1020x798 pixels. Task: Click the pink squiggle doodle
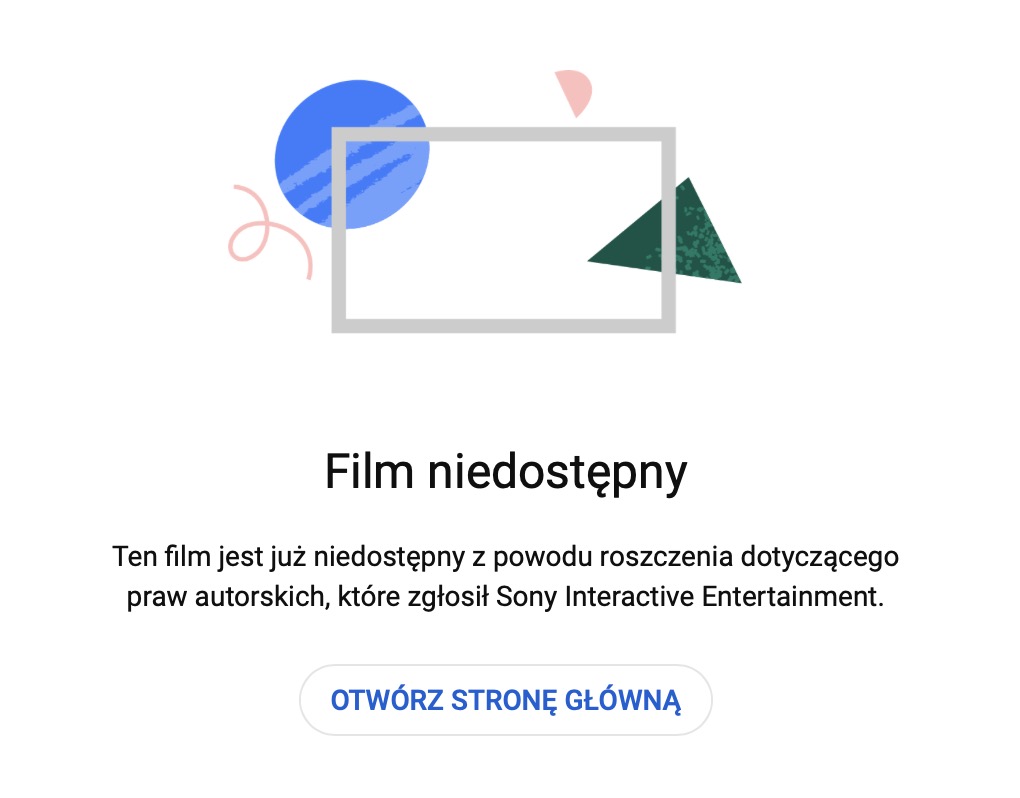(x=268, y=231)
